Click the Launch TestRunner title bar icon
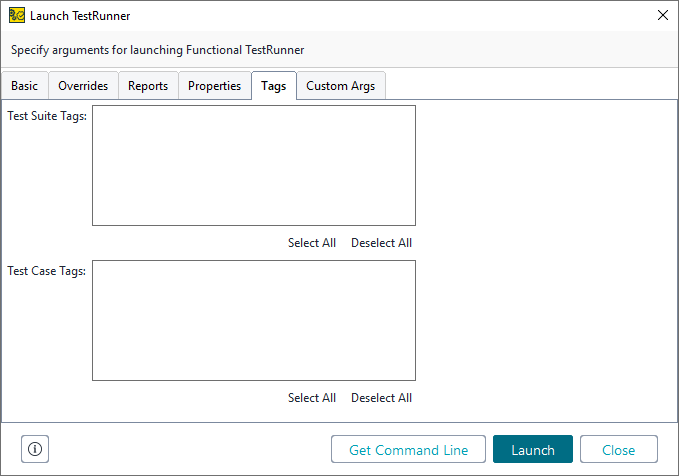The width and height of the screenshot is (679, 476). coord(17,15)
